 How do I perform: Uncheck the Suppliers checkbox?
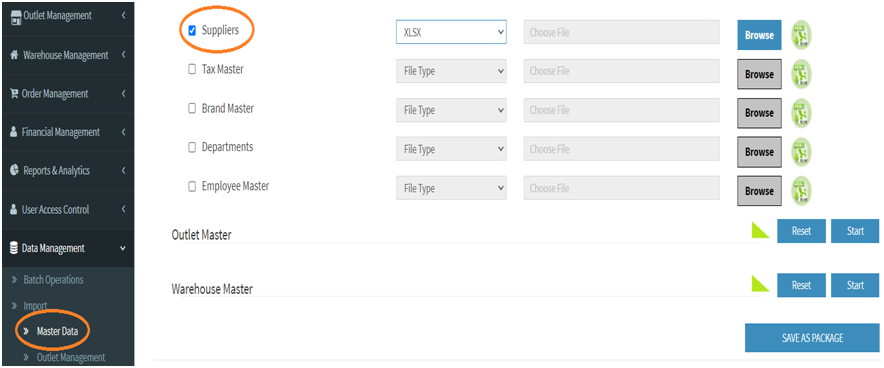tap(192, 31)
